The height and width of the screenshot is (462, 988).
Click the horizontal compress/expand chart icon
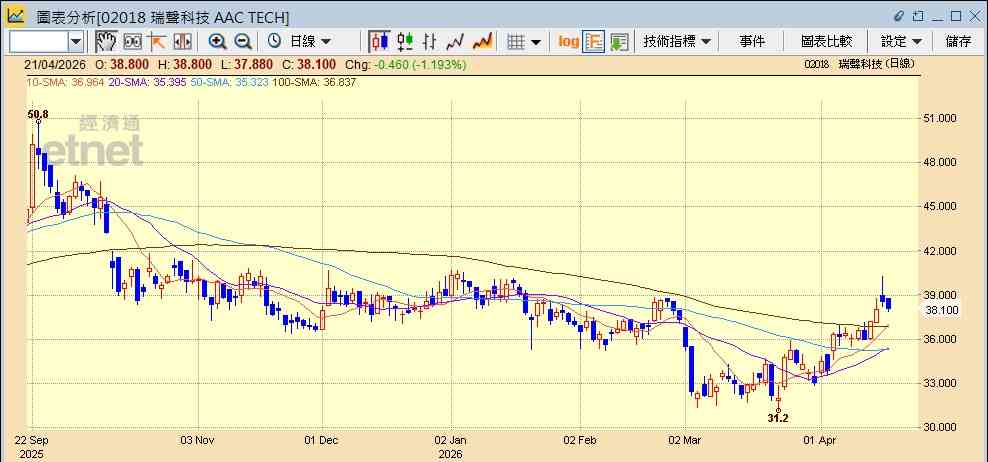[182, 42]
